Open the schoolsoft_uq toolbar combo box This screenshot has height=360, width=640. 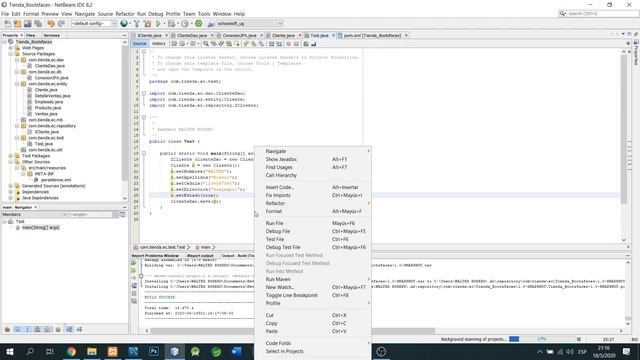click(249, 24)
